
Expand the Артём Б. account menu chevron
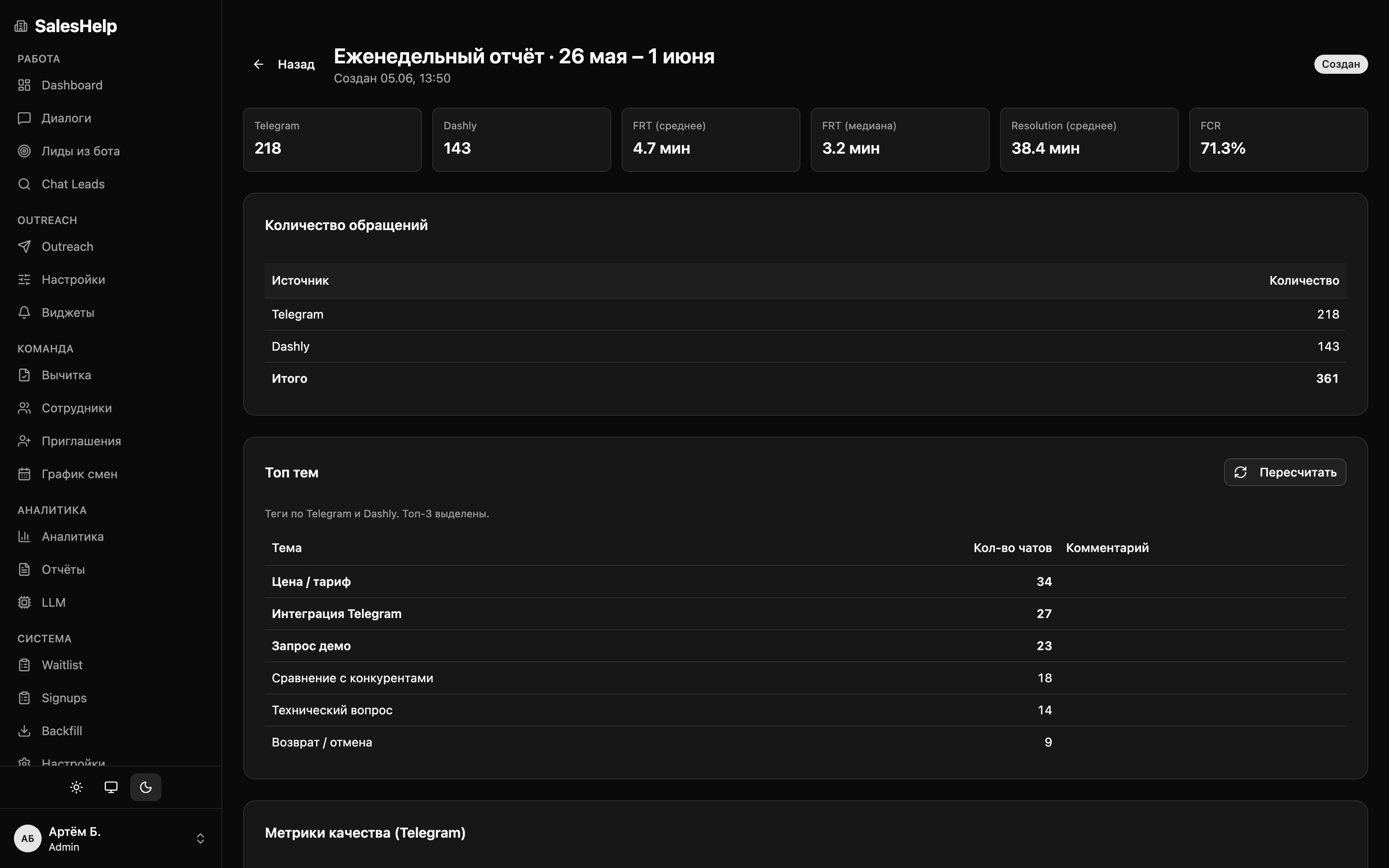(x=200, y=839)
